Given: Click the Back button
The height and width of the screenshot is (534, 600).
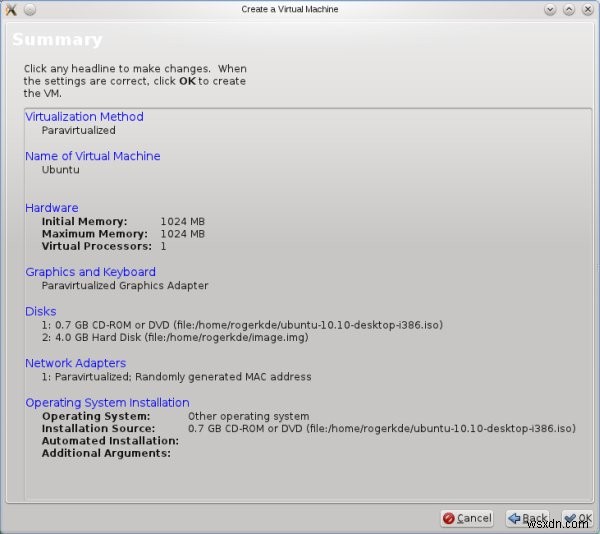Looking at the screenshot, I should click(528, 518).
